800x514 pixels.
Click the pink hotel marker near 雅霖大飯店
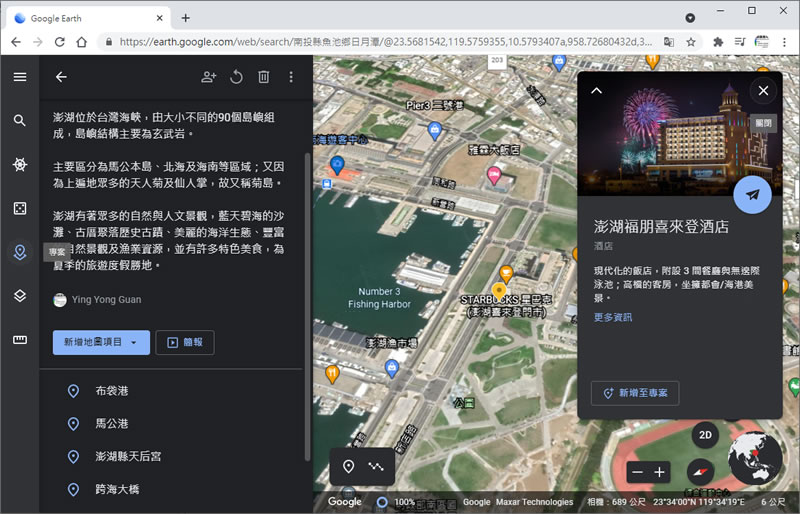click(x=494, y=175)
